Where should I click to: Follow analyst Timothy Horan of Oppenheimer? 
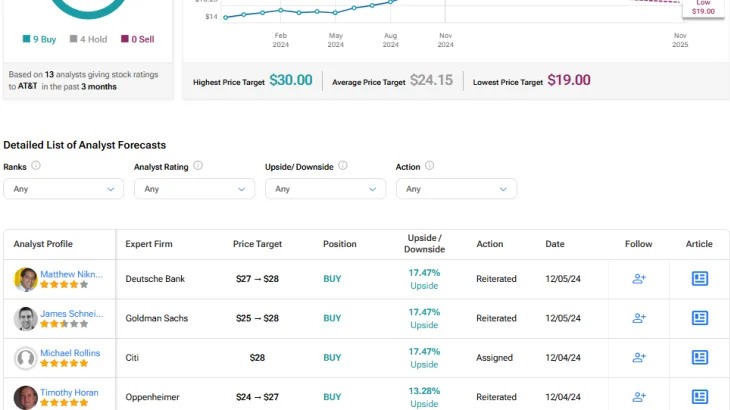pos(639,397)
